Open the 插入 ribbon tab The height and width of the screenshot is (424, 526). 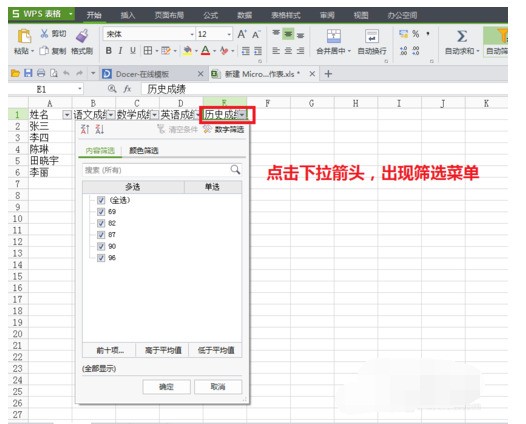pos(127,15)
